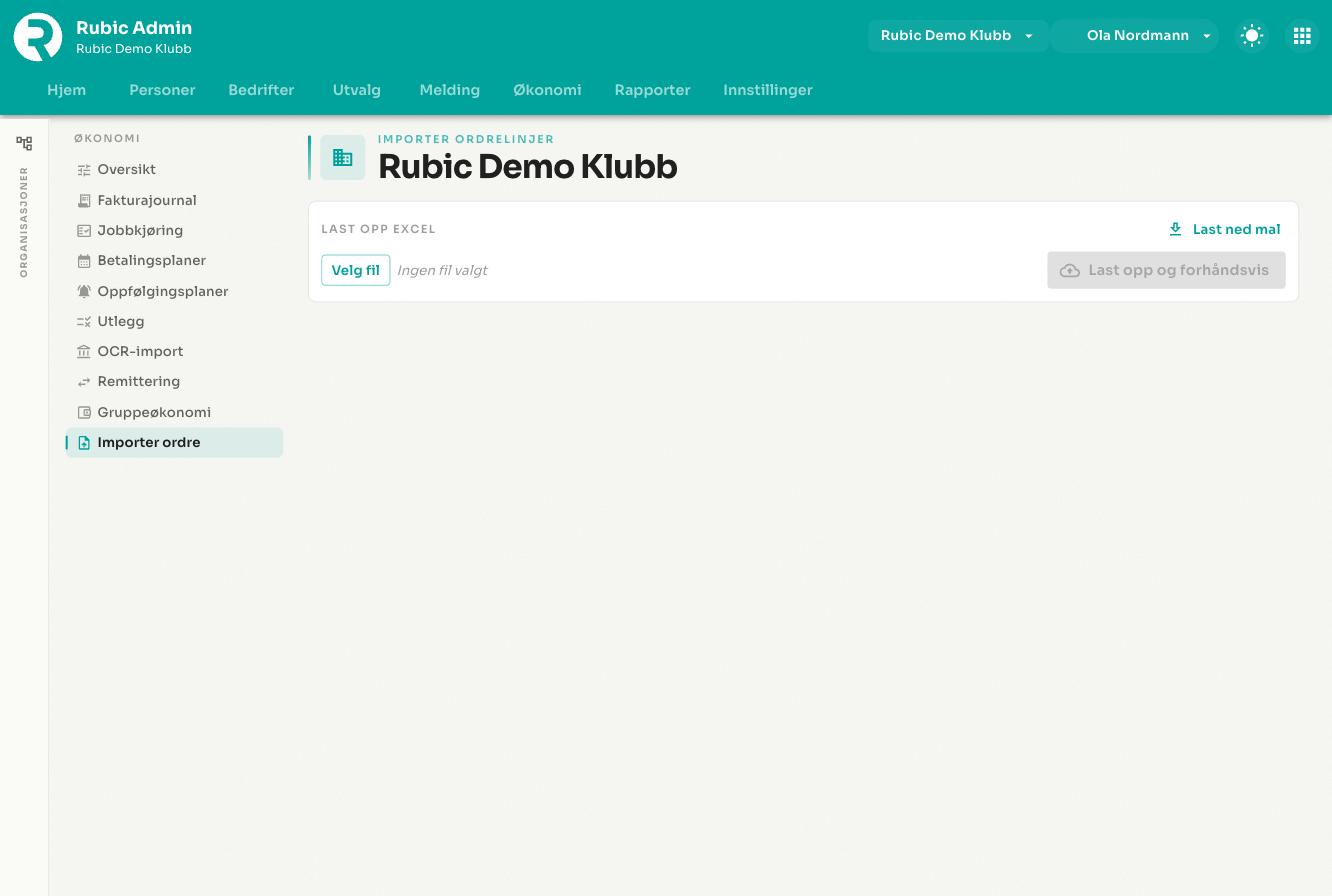Viewport: 1332px width, 896px height.
Task: Click the Oversikt sliders icon
Action: 84,170
